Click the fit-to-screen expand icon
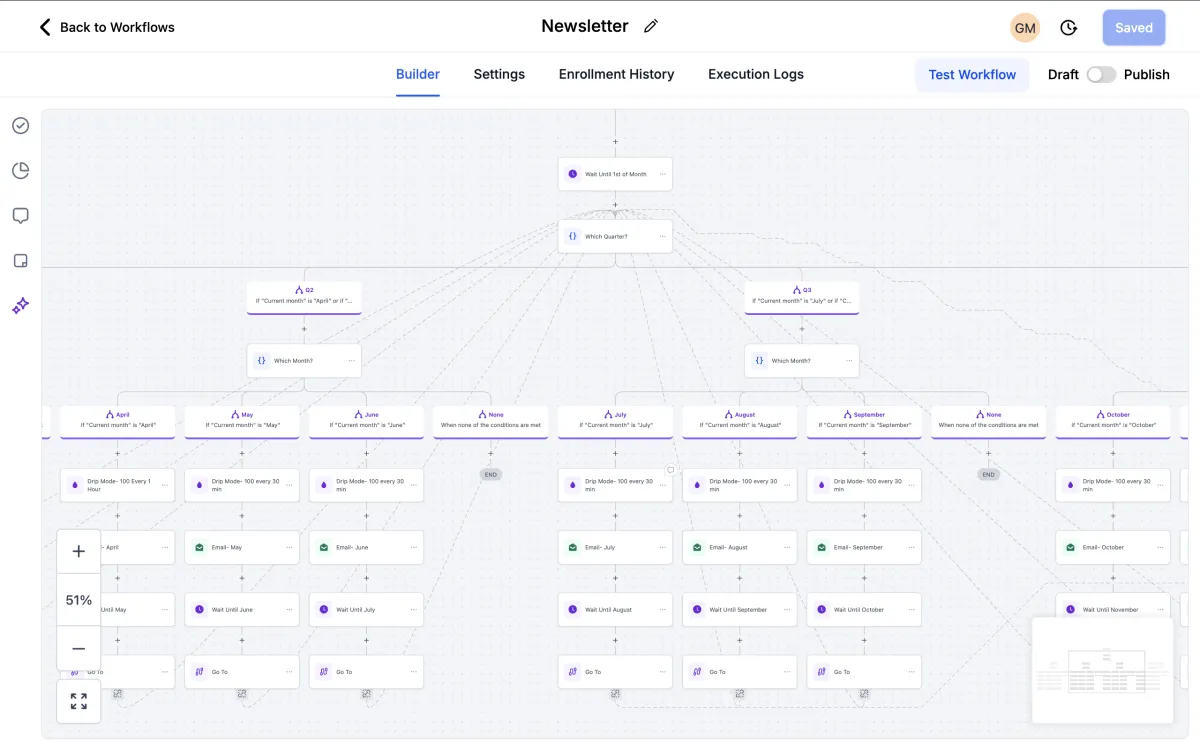This screenshot has height=750, width=1200. pyautogui.click(x=79, y=701)
